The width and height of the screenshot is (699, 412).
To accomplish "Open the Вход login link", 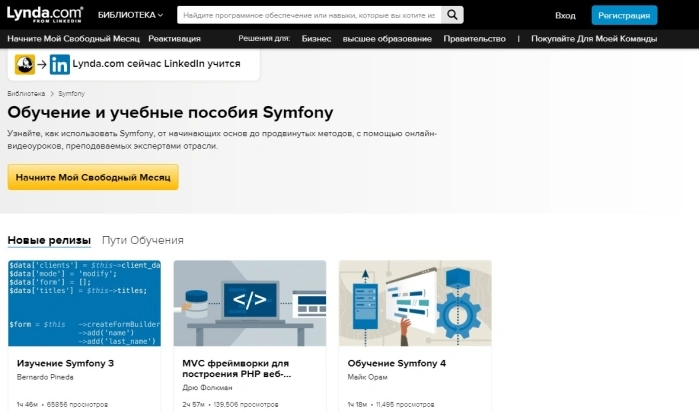I will 565,16.
